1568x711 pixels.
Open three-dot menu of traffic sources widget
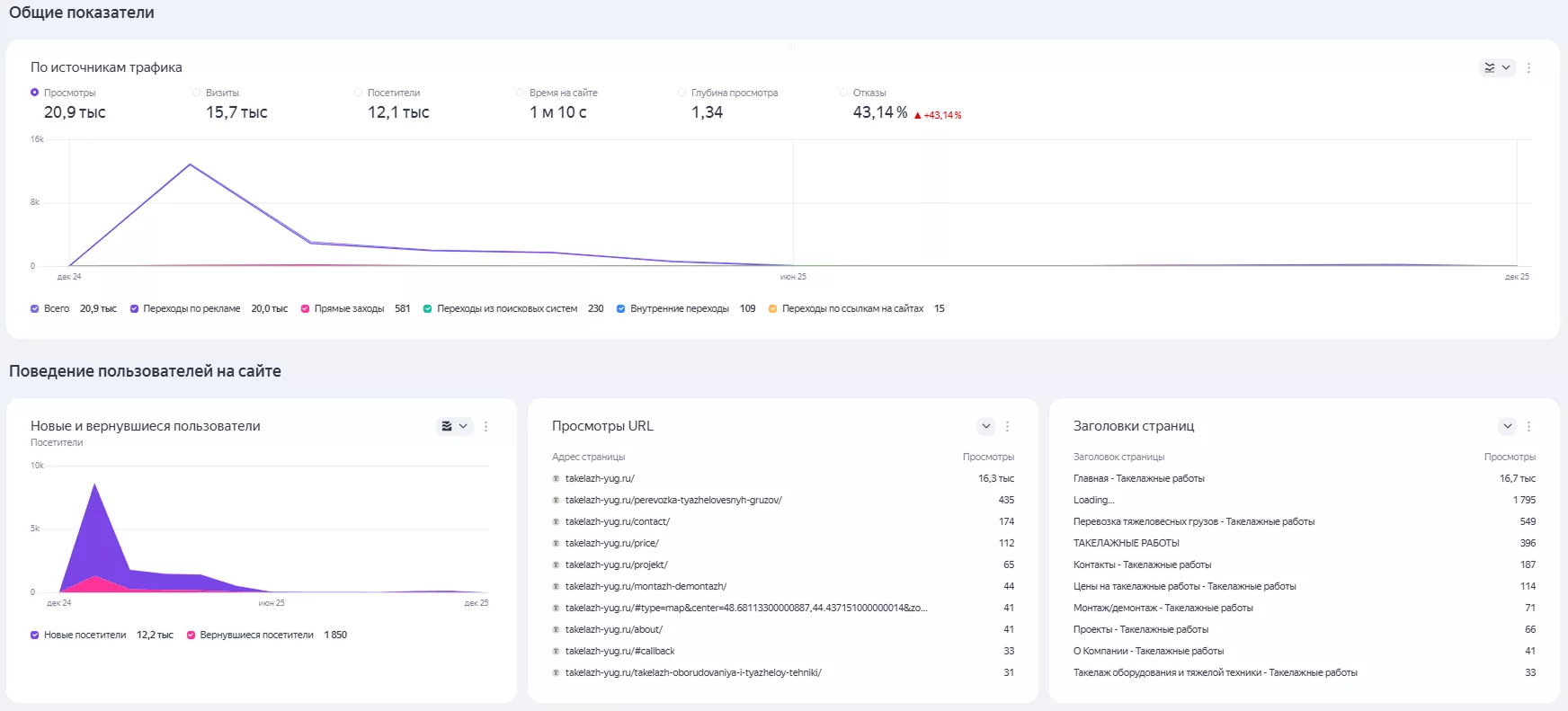point(1528,67)
